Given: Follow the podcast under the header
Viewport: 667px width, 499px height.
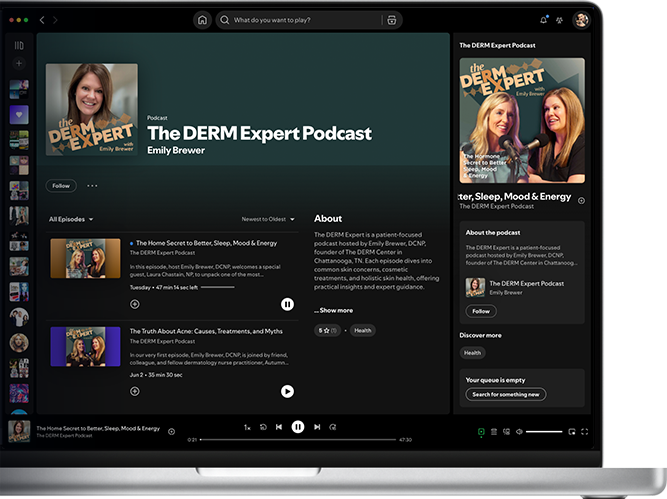Looking at the screenshot, I should [61, 186].
